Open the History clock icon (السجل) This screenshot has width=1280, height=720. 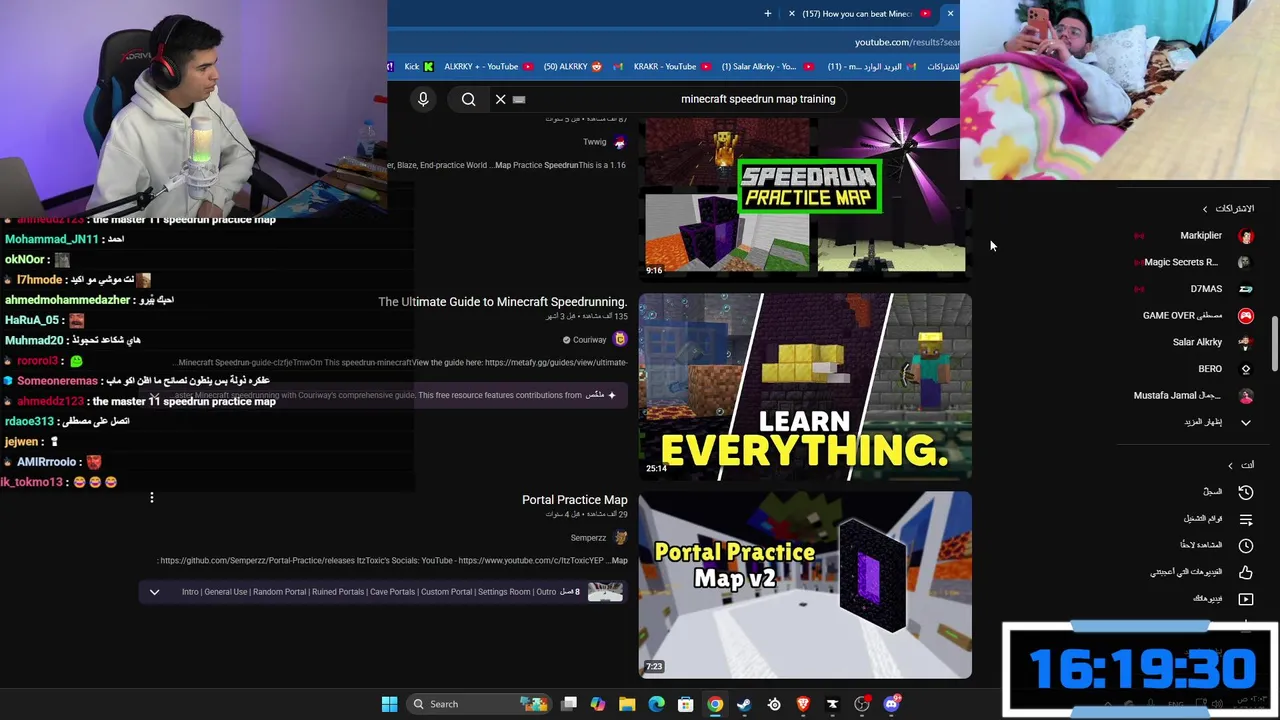point(1246,492)
